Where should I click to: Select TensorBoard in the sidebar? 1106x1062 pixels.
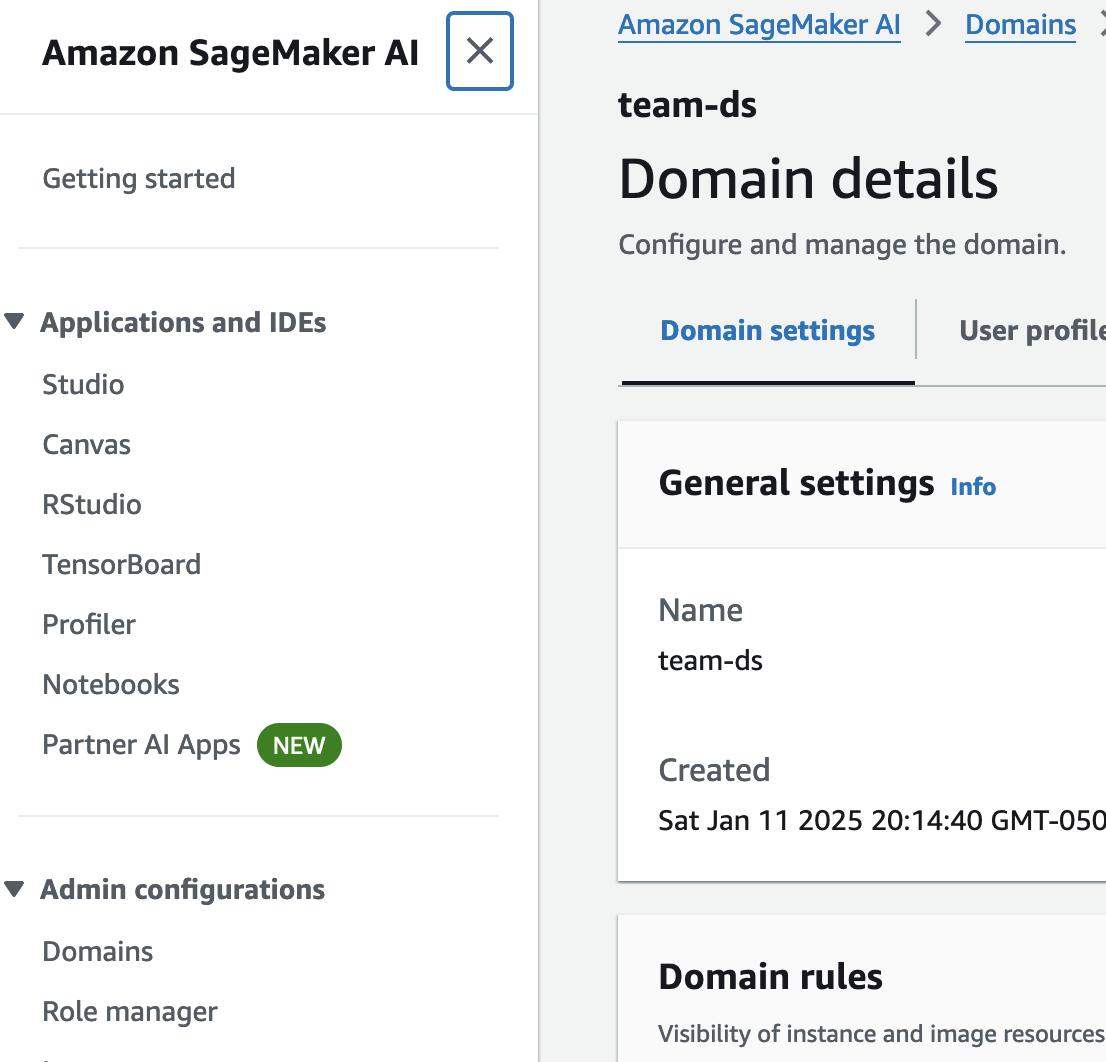121,565
